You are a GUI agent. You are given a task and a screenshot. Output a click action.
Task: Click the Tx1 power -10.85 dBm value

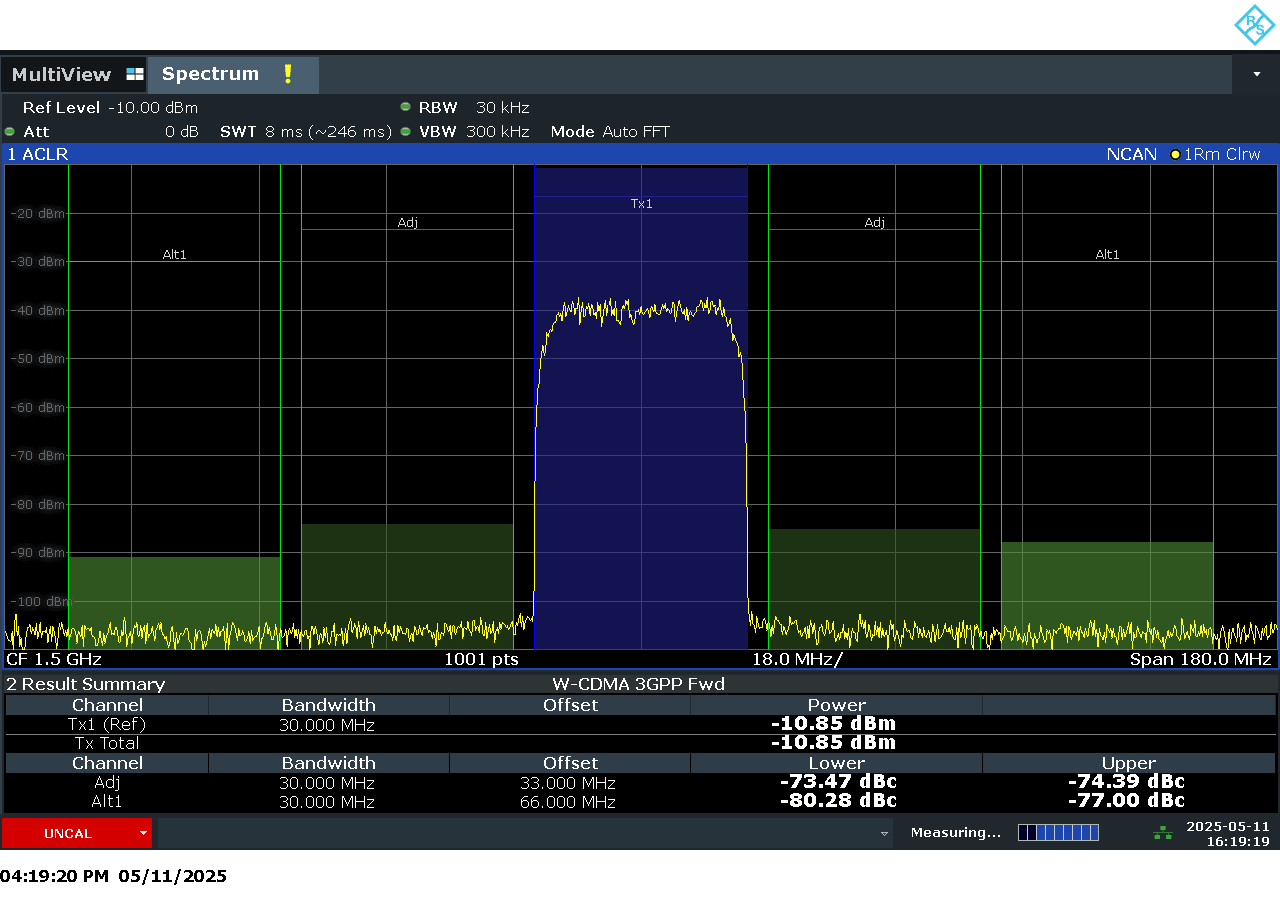click(x=834, y=723)
